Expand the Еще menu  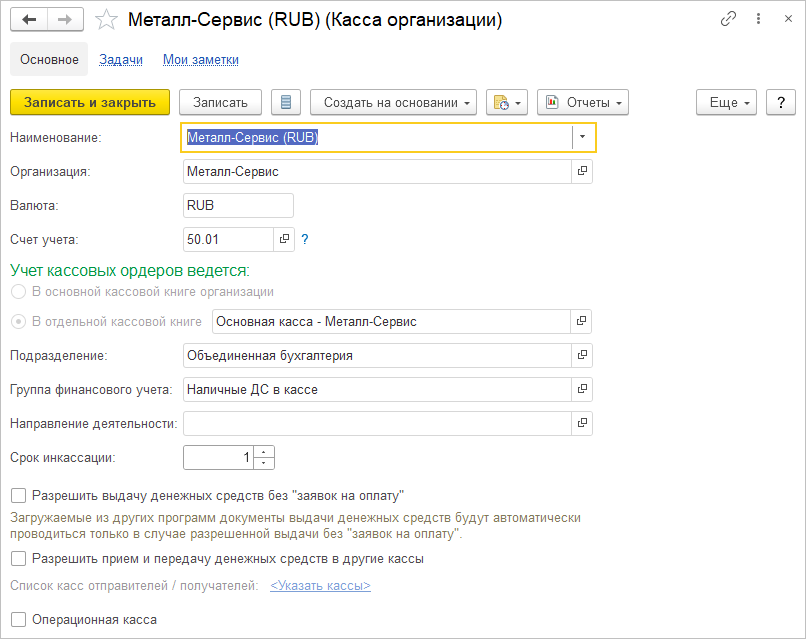pos(726,102)
